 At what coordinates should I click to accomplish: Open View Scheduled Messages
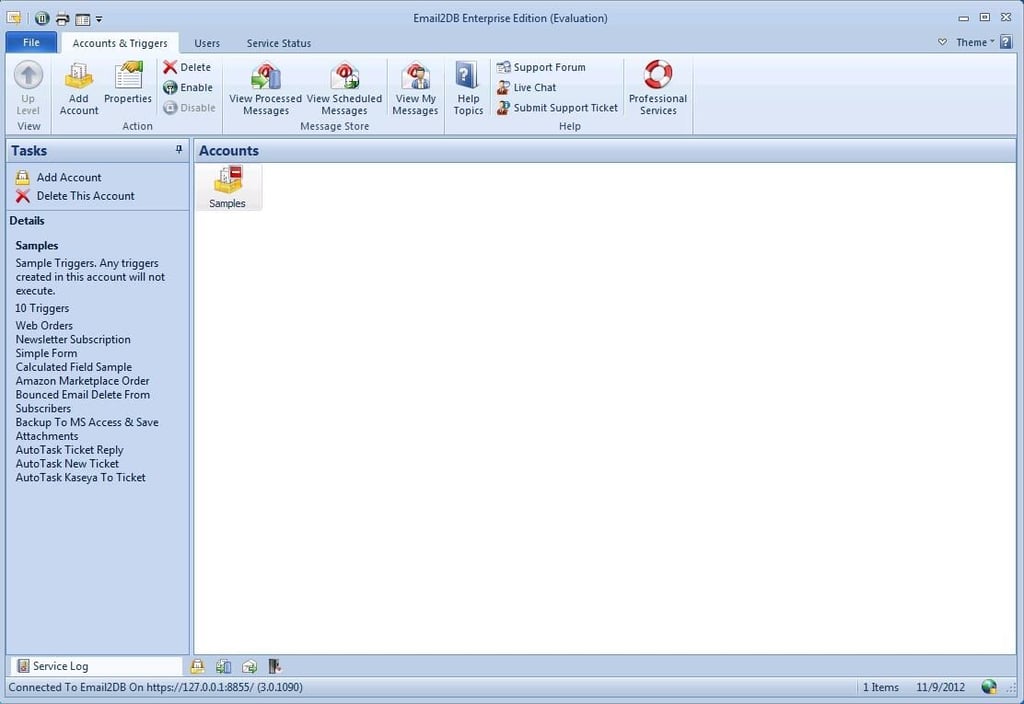(x=344, y=88)
